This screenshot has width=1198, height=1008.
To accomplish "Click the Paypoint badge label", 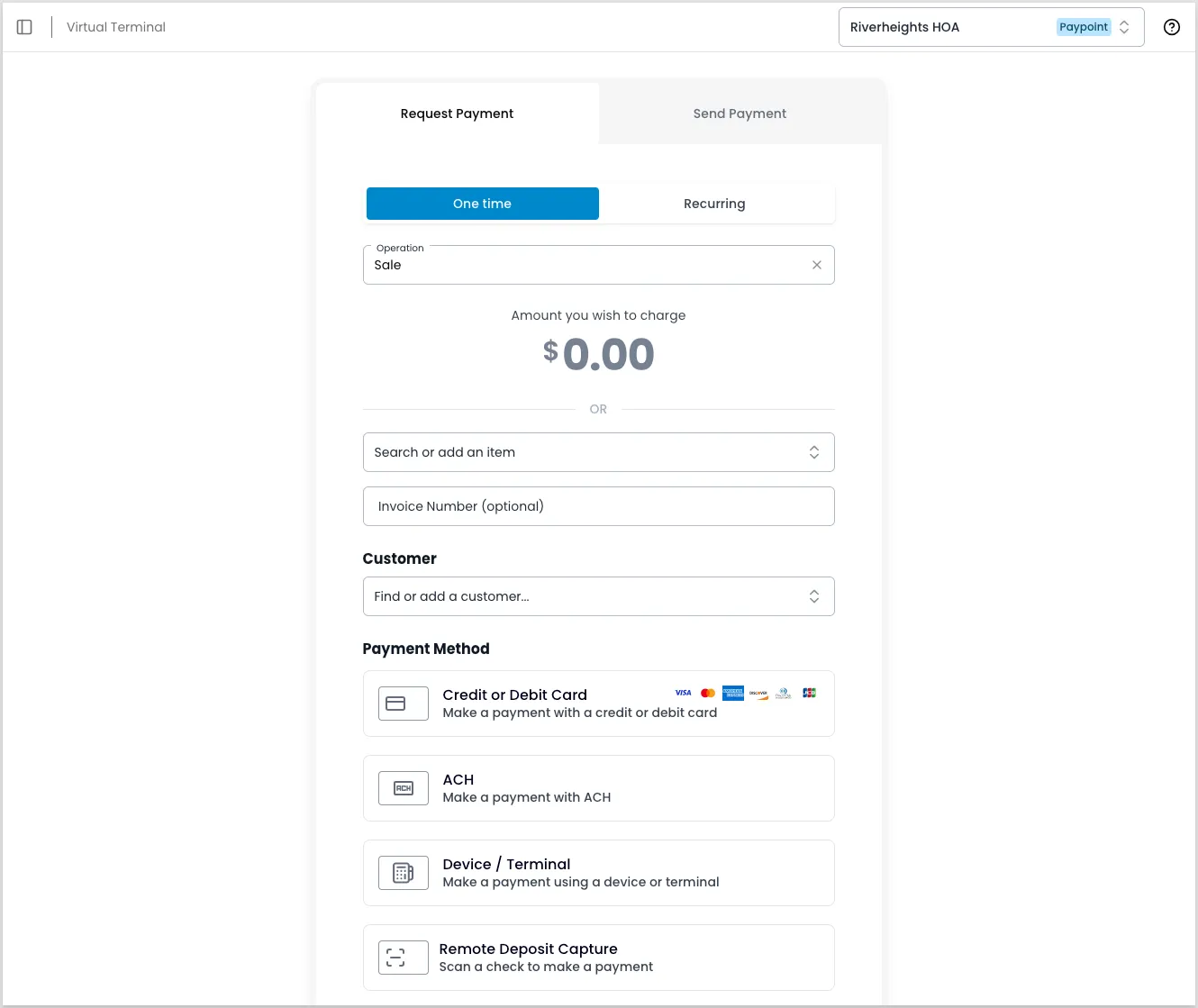I will click(x=1084, y=27).
